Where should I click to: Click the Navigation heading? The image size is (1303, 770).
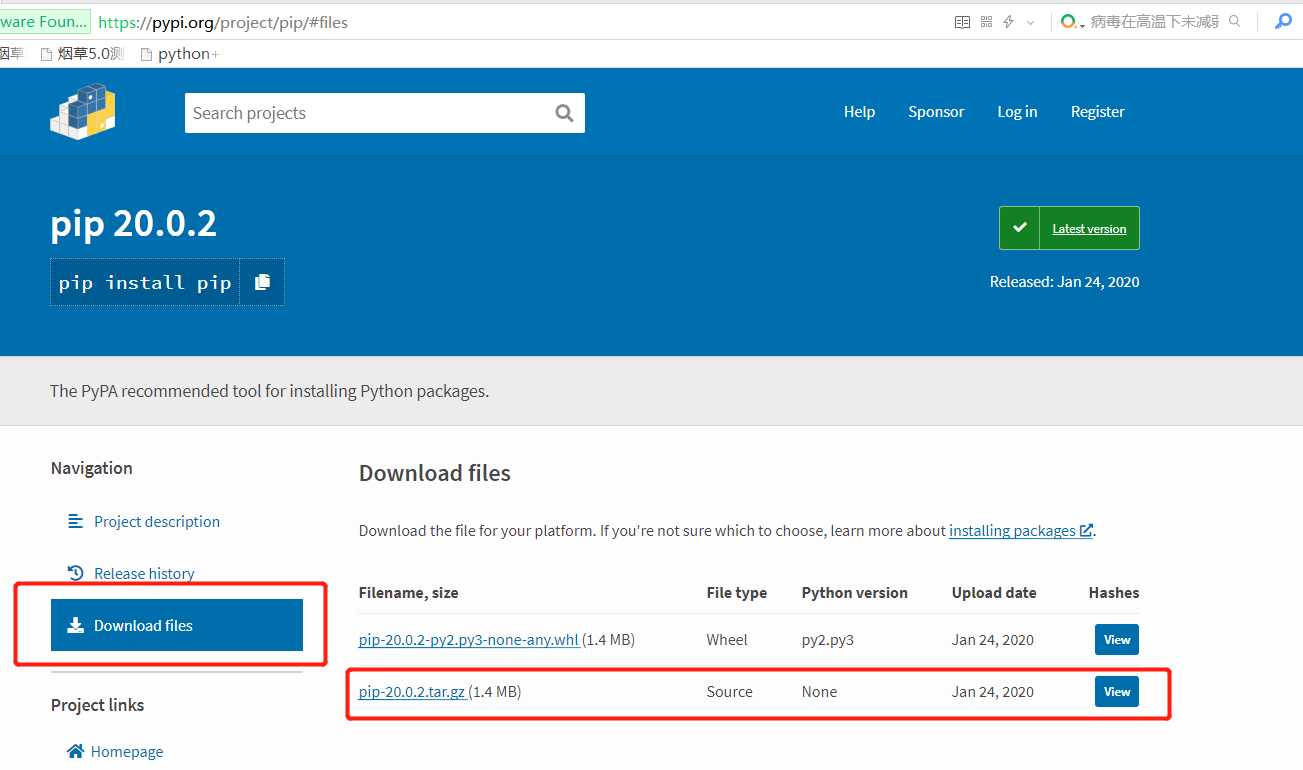tap(91, 468)
